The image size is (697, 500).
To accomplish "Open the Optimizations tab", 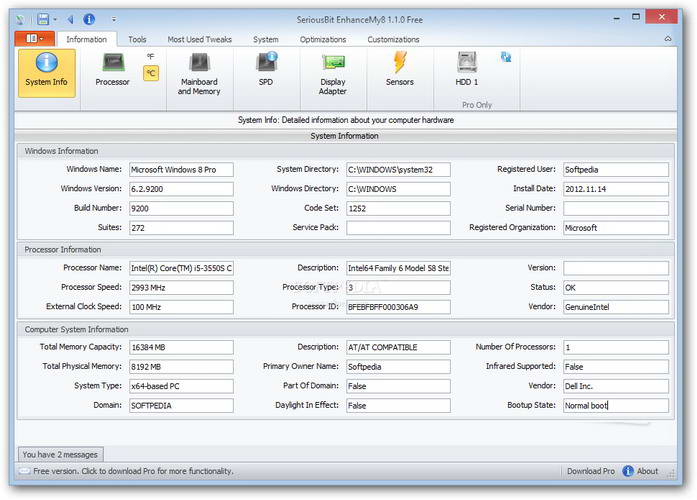I will [323, 39].
